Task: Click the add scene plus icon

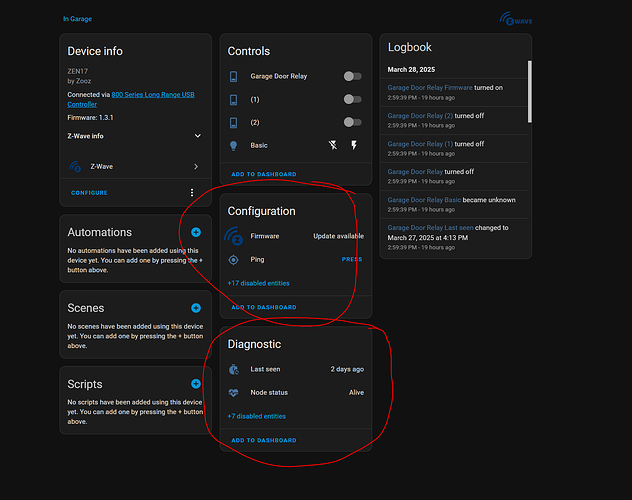Action: (196, 308)
